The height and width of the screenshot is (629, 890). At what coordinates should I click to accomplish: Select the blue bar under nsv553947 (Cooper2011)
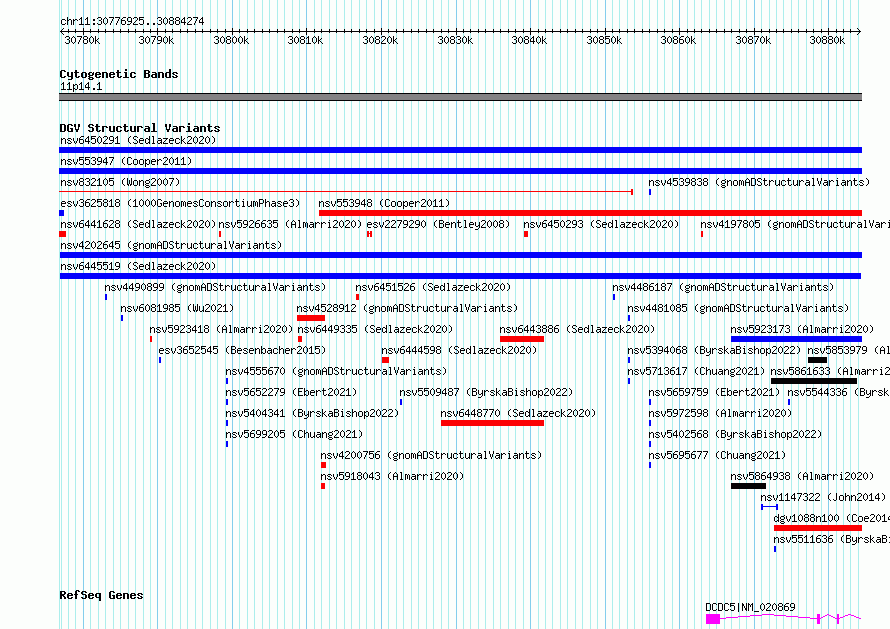coord(460,171)
